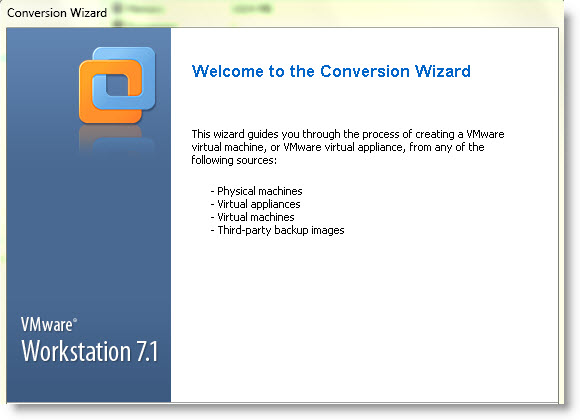
Task: Click the word Wizard in the blue heading
Action: pyautogui.click(x=442, y=71)
